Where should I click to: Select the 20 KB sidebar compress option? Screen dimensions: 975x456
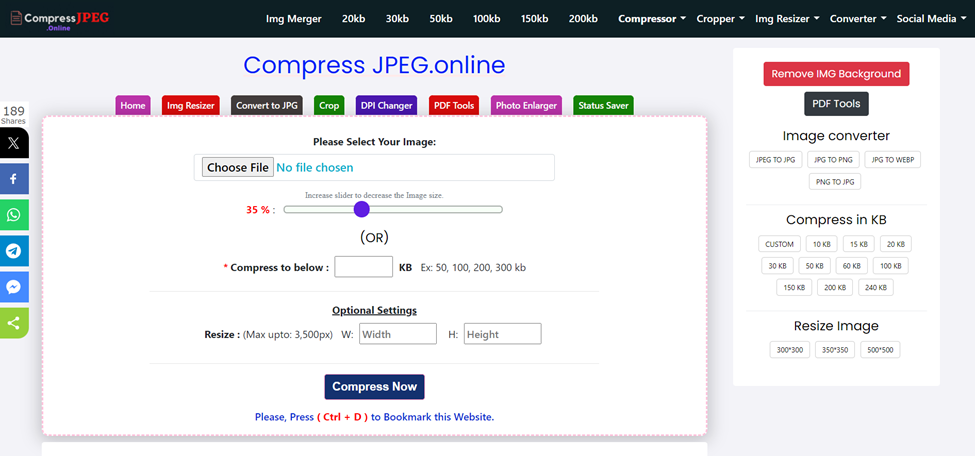point(896,244)
